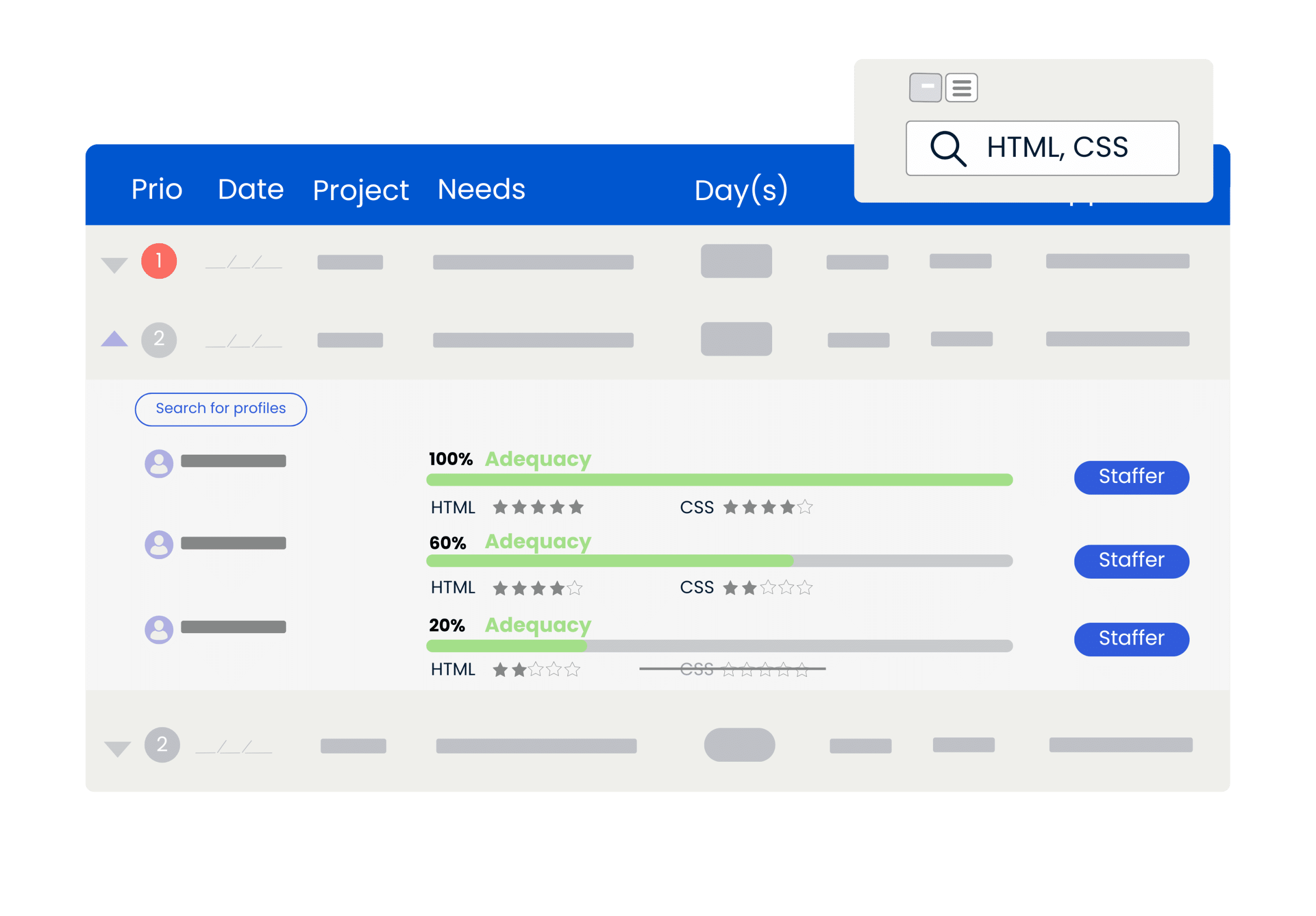This screenshot has height=916, width=1316.
Task: Click CSS star rating of first profile
Action: tap(767, 507)
